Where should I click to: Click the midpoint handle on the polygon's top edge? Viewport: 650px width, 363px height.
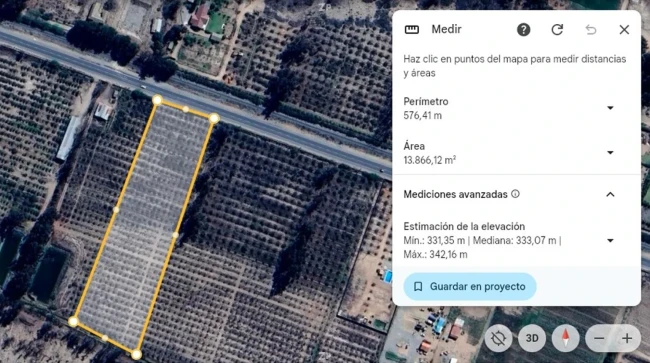pyautogui.click(x=186, y=109)
